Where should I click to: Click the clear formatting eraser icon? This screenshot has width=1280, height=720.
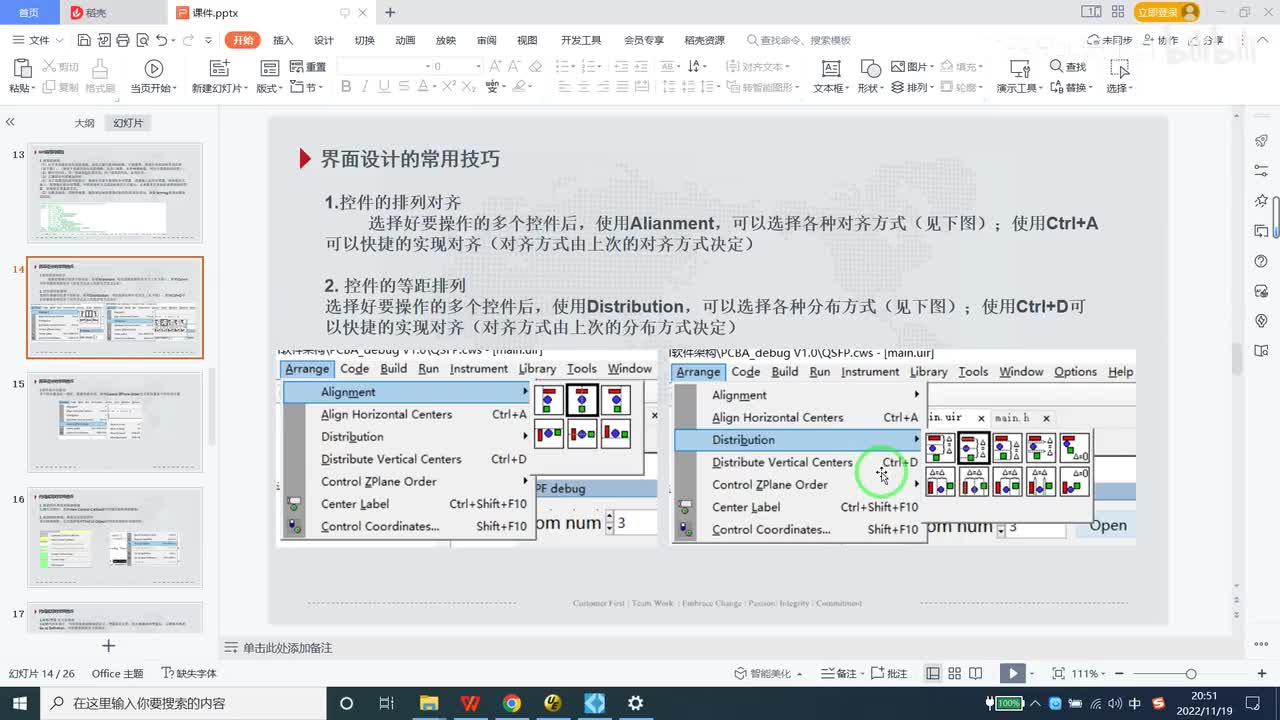click(x=535, y=67)
